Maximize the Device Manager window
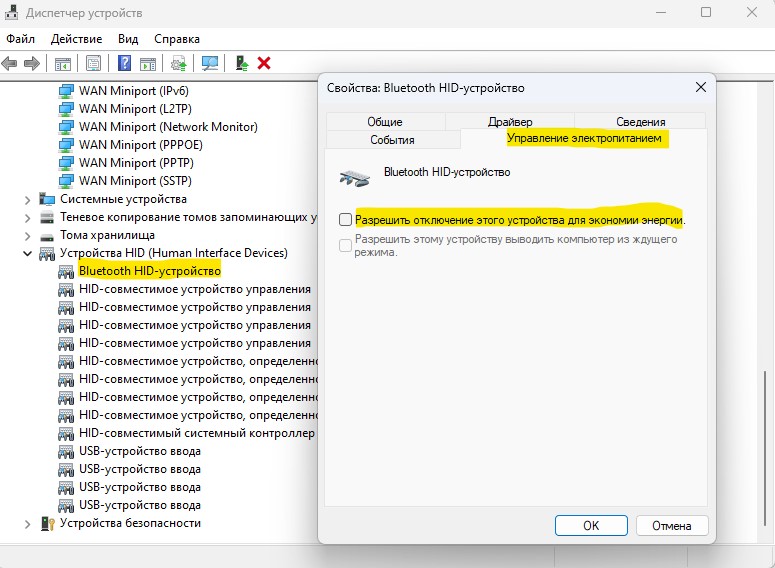 click(x=706, y=12)
